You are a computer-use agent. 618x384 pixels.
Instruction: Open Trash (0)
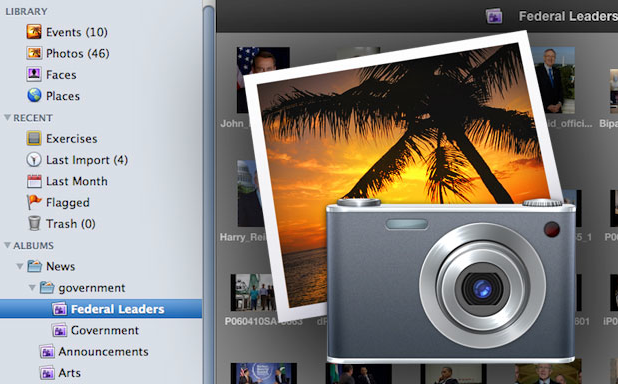click(x=71, y=224)
